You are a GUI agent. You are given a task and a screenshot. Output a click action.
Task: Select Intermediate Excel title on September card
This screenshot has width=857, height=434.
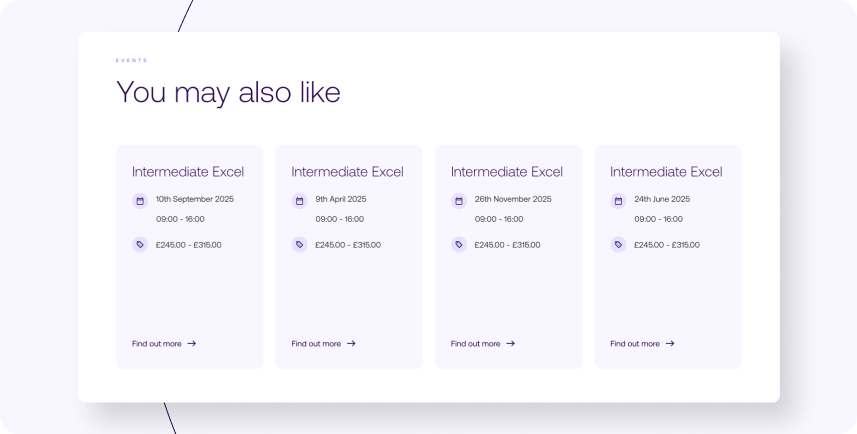click(188, 172)
